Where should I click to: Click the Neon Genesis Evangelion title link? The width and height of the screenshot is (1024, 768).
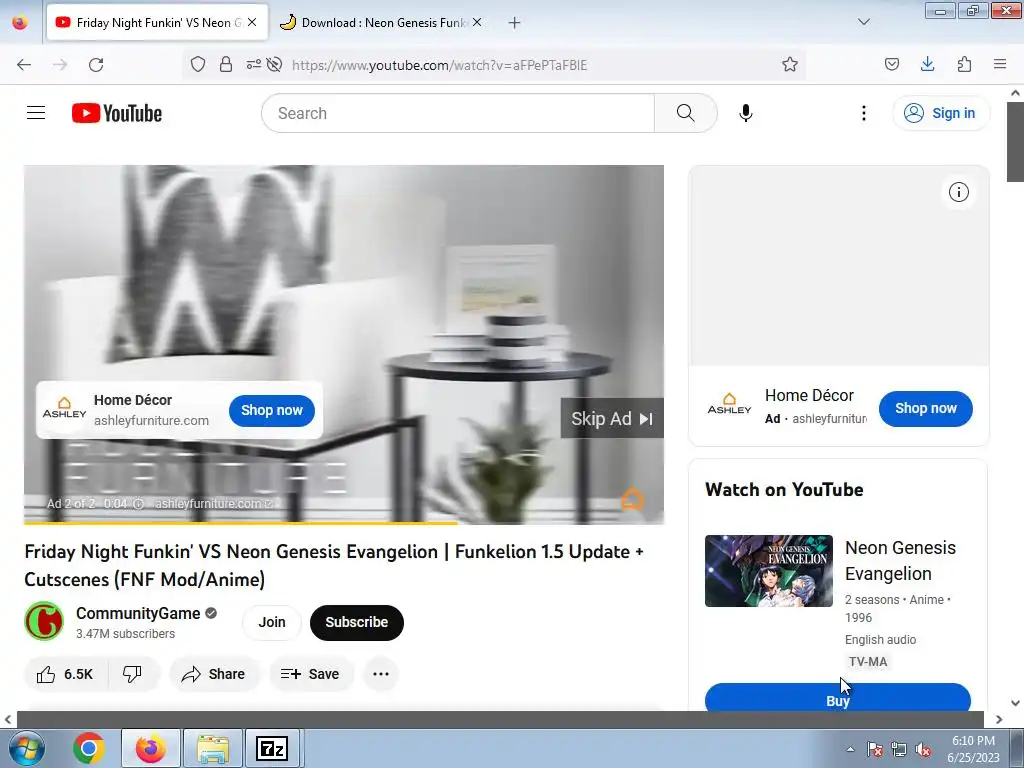(900, 560)
